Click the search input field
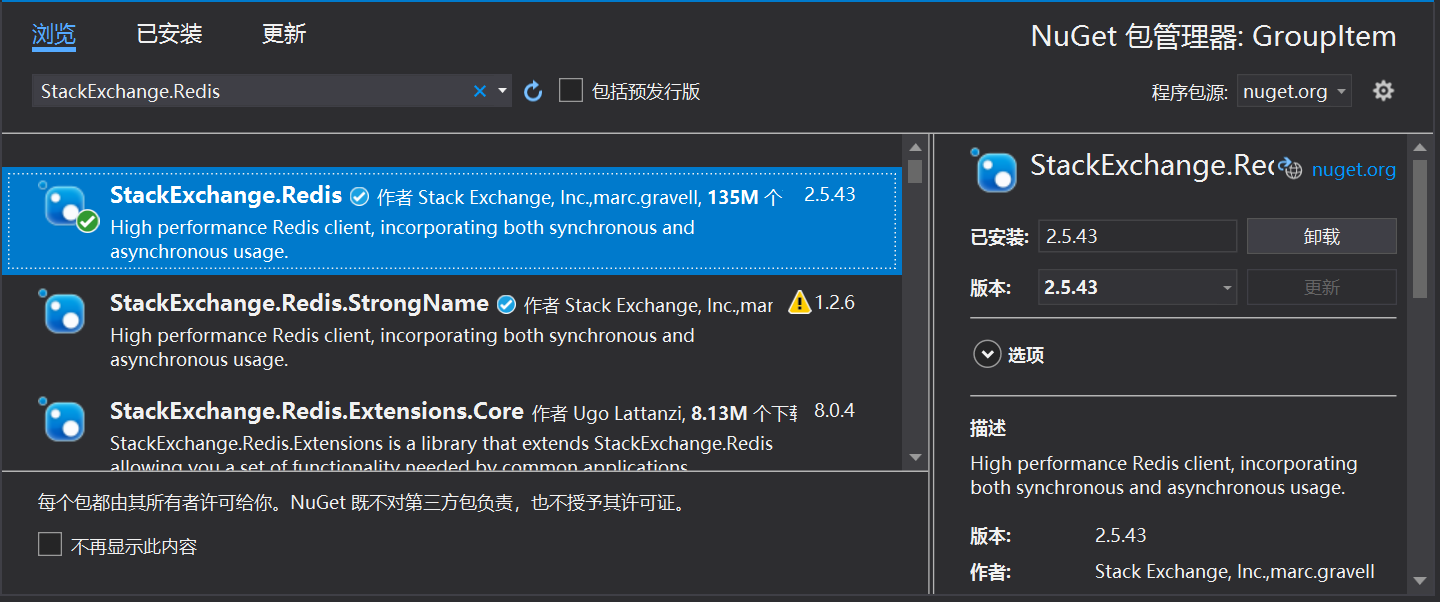Screen dimensions: 1440x602 pos(253,91)
